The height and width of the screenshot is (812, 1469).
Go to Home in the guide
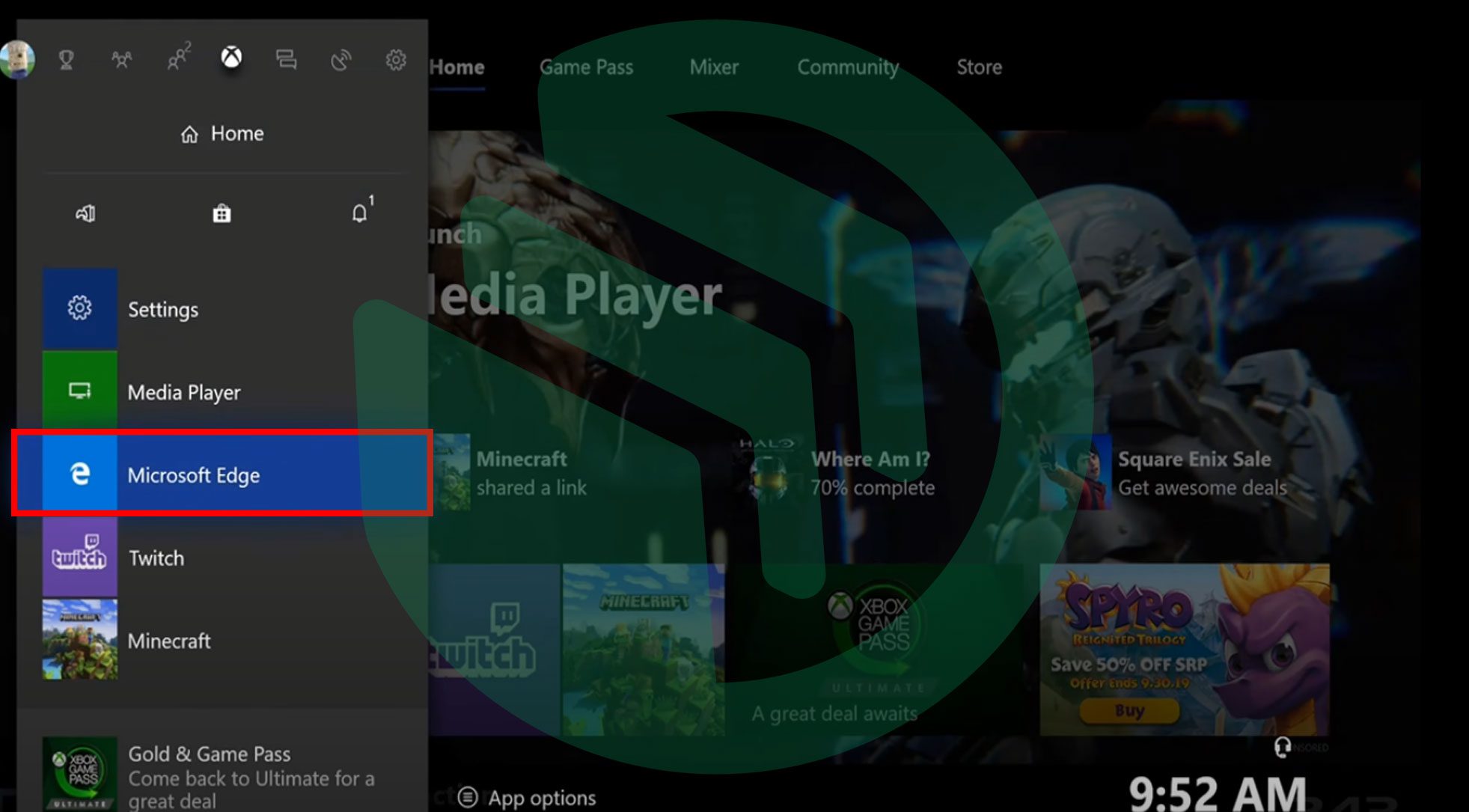[222, 134]
